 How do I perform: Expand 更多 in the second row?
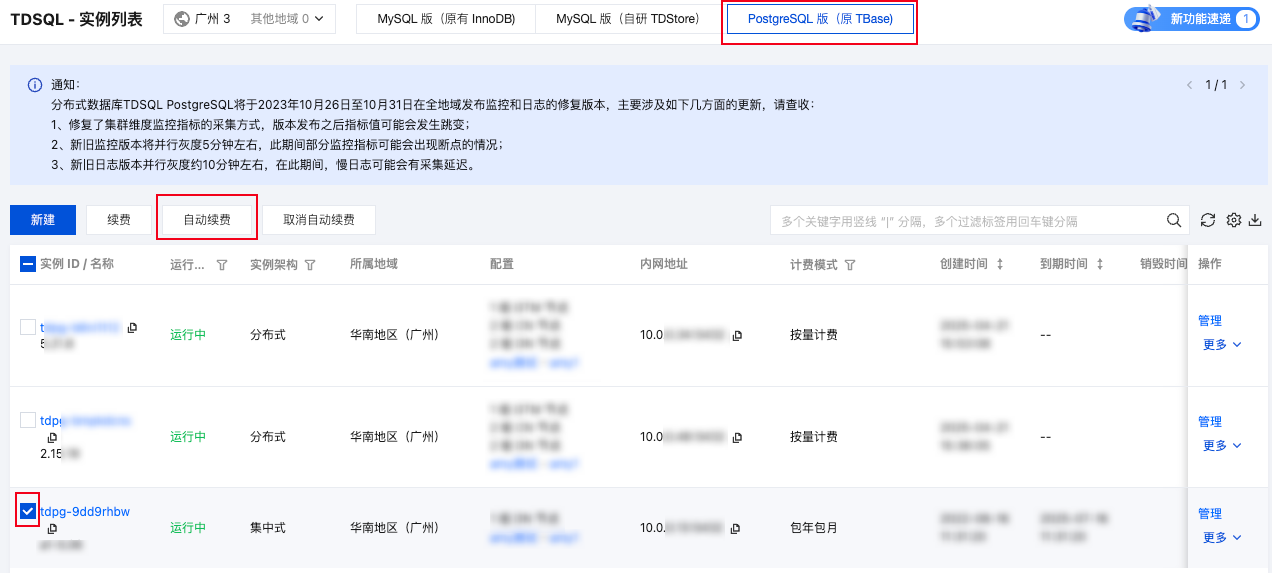pyautogui.click(x=1222, y=446)
